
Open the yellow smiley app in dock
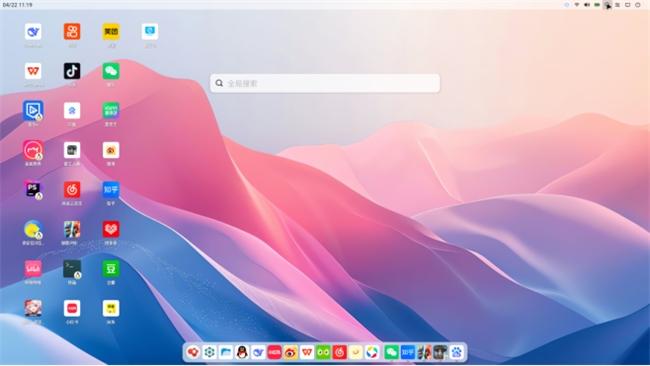[x=356, y=352]
